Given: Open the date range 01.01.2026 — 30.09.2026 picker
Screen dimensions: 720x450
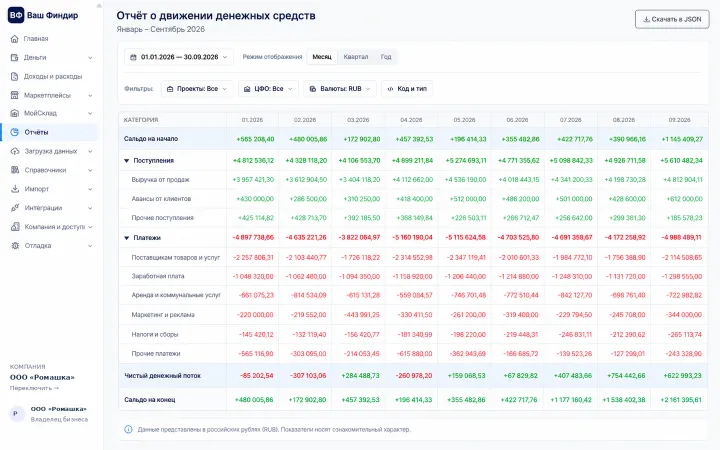Looking at the screenshot, I should 179,57.
